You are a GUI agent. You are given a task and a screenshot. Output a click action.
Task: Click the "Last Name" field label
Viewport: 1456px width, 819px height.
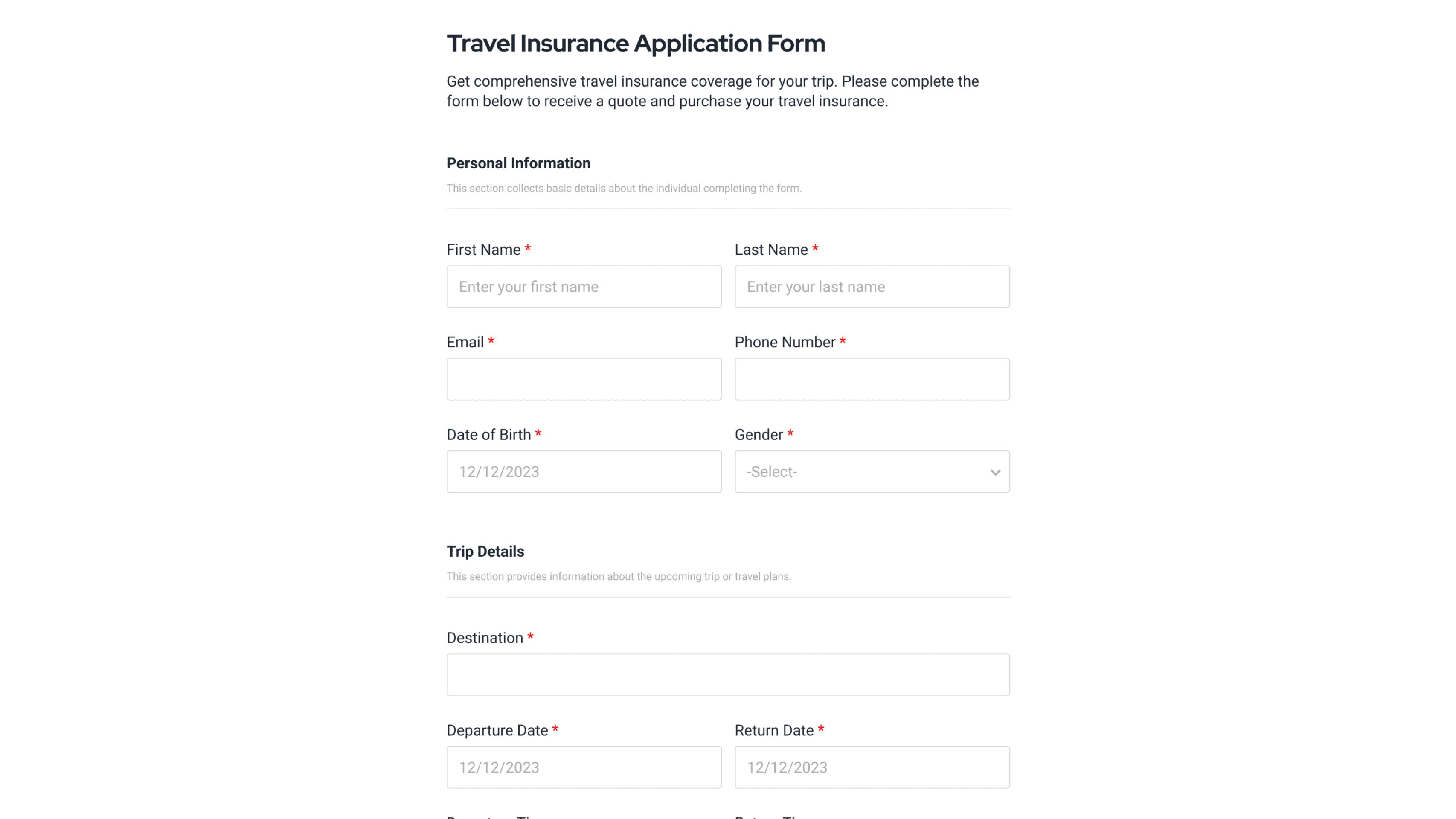pyautogui.click(x=771, y=250)
